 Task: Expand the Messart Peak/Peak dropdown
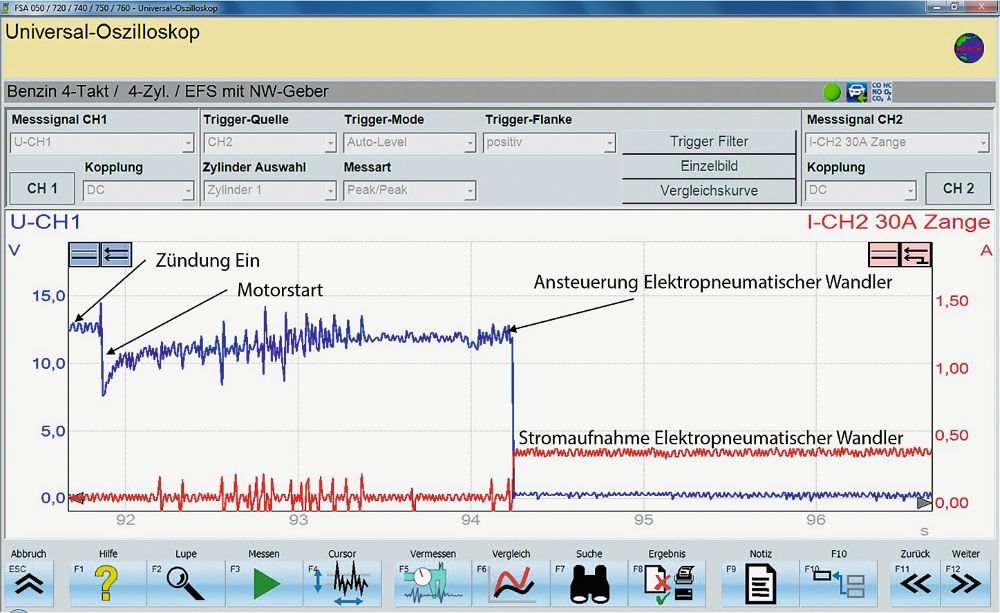410,190
